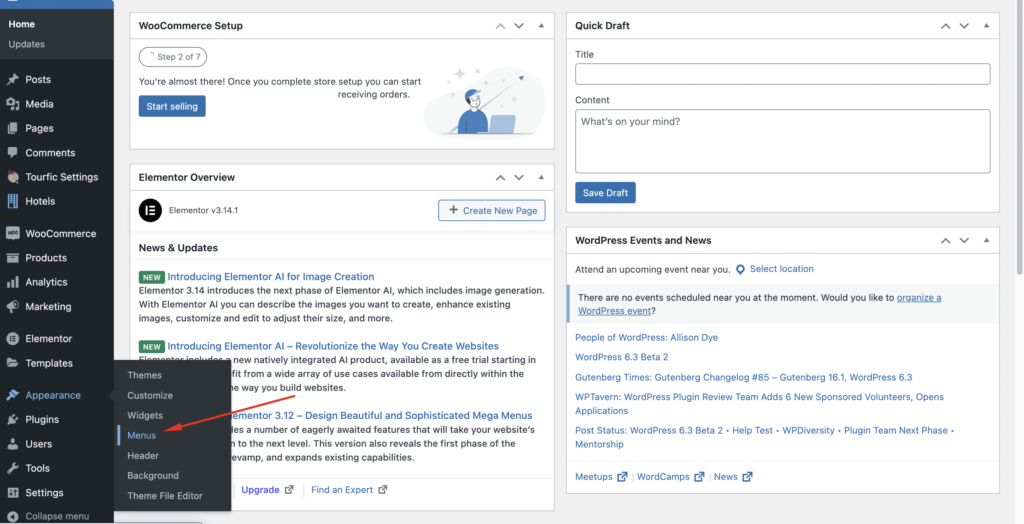Click the Start selling button
1024x524 pixels.
click(x=172, y=106)
